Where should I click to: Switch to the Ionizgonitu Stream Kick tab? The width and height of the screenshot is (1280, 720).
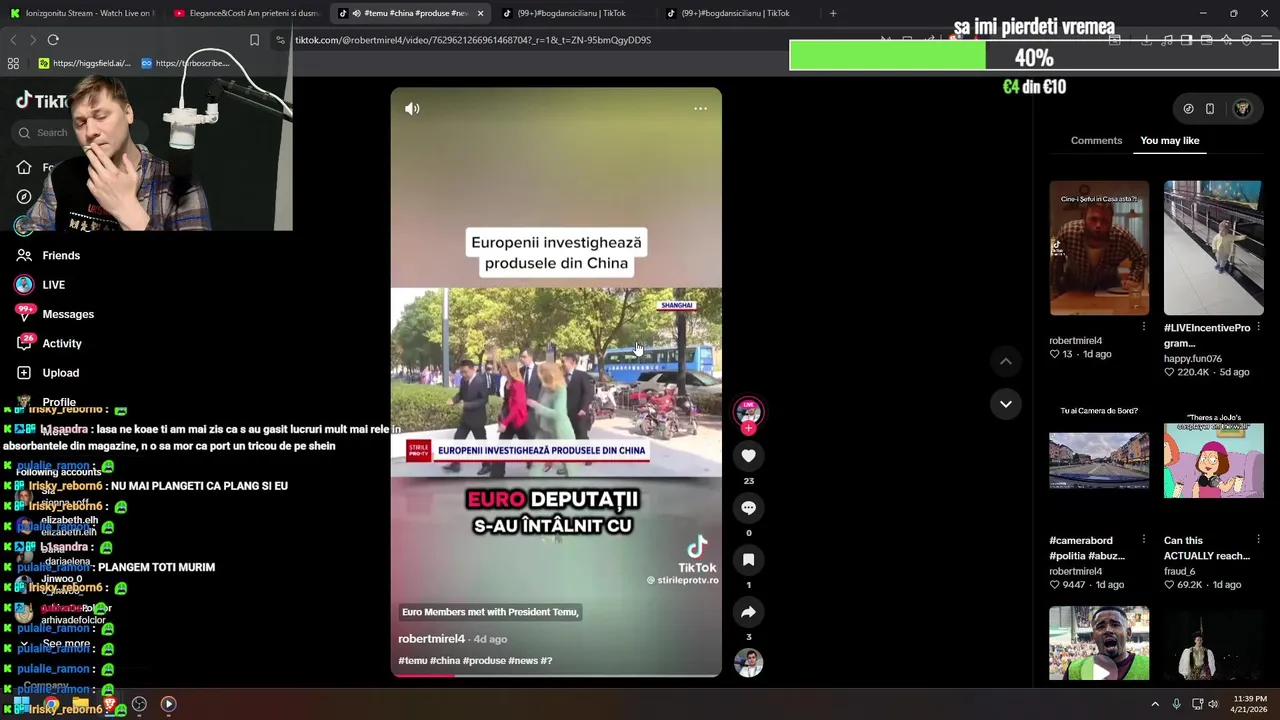82,13
